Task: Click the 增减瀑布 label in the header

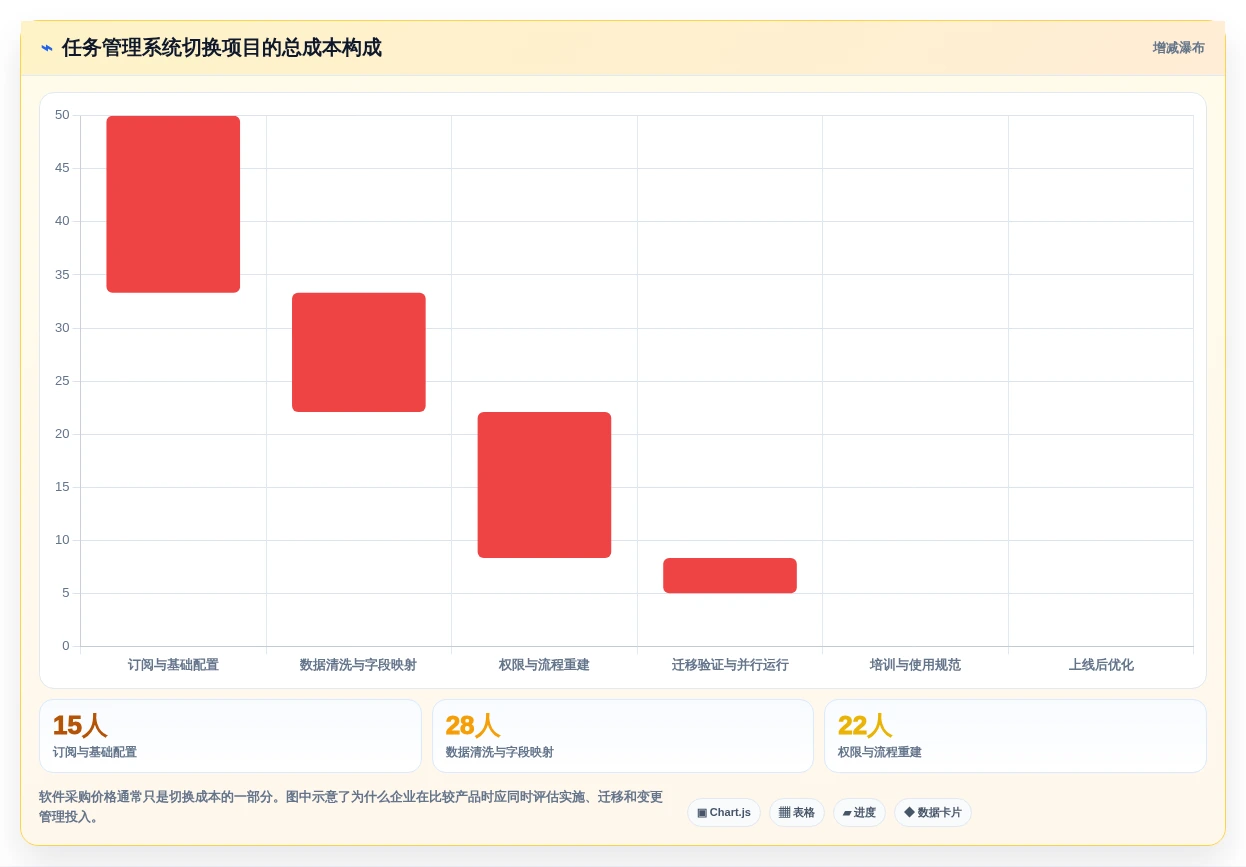Action: point(1178,48)
